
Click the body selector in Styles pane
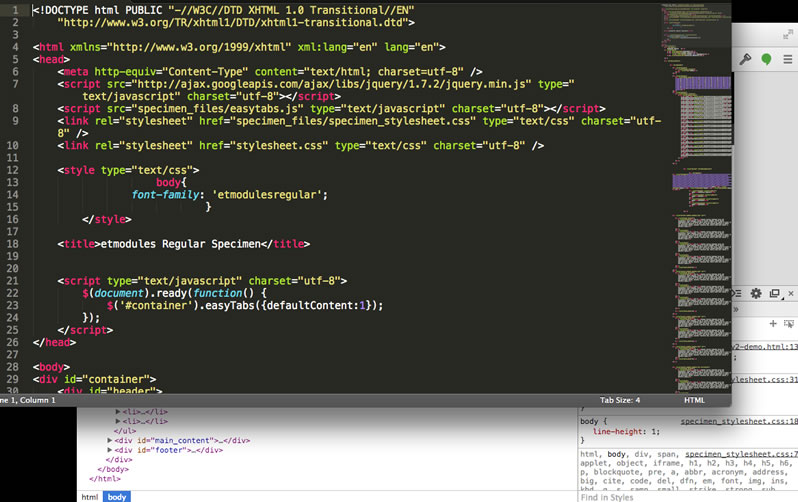(x=589, y=422)
